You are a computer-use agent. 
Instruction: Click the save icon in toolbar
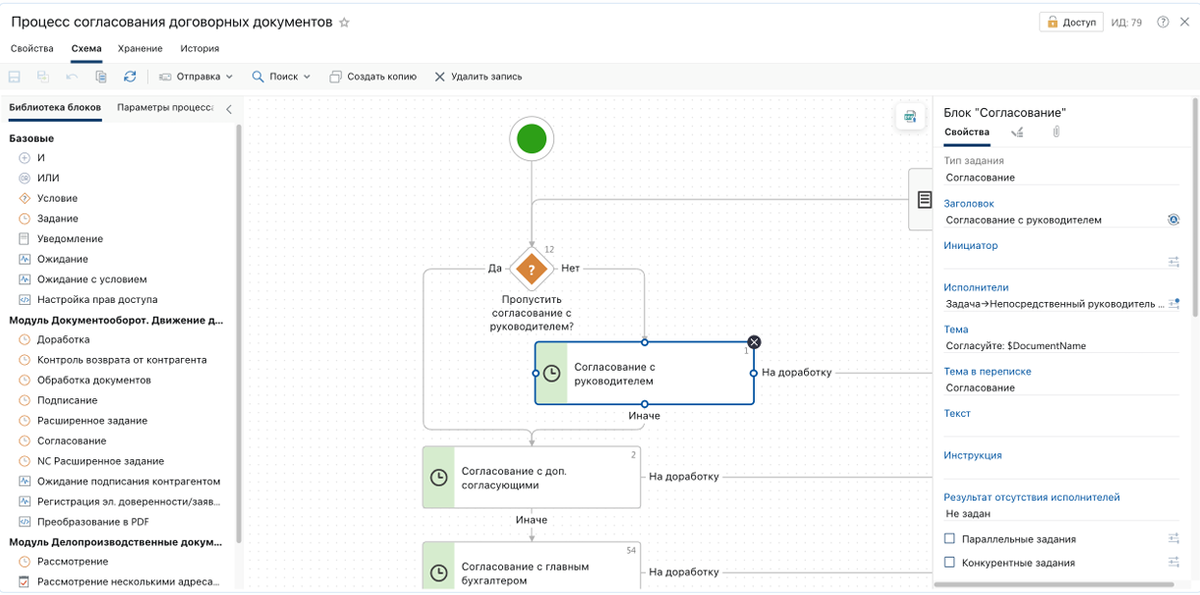[x=15, y=76]
